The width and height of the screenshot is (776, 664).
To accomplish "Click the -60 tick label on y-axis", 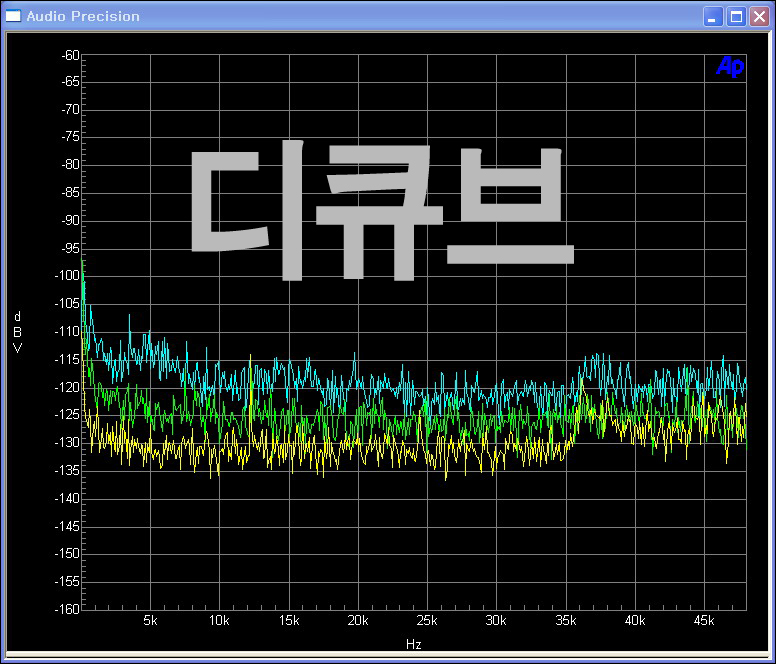I will [x=69, y=54].
